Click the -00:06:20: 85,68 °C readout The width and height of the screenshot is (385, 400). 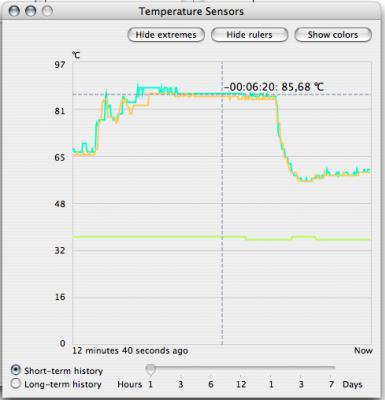click(x=274, y=87)
